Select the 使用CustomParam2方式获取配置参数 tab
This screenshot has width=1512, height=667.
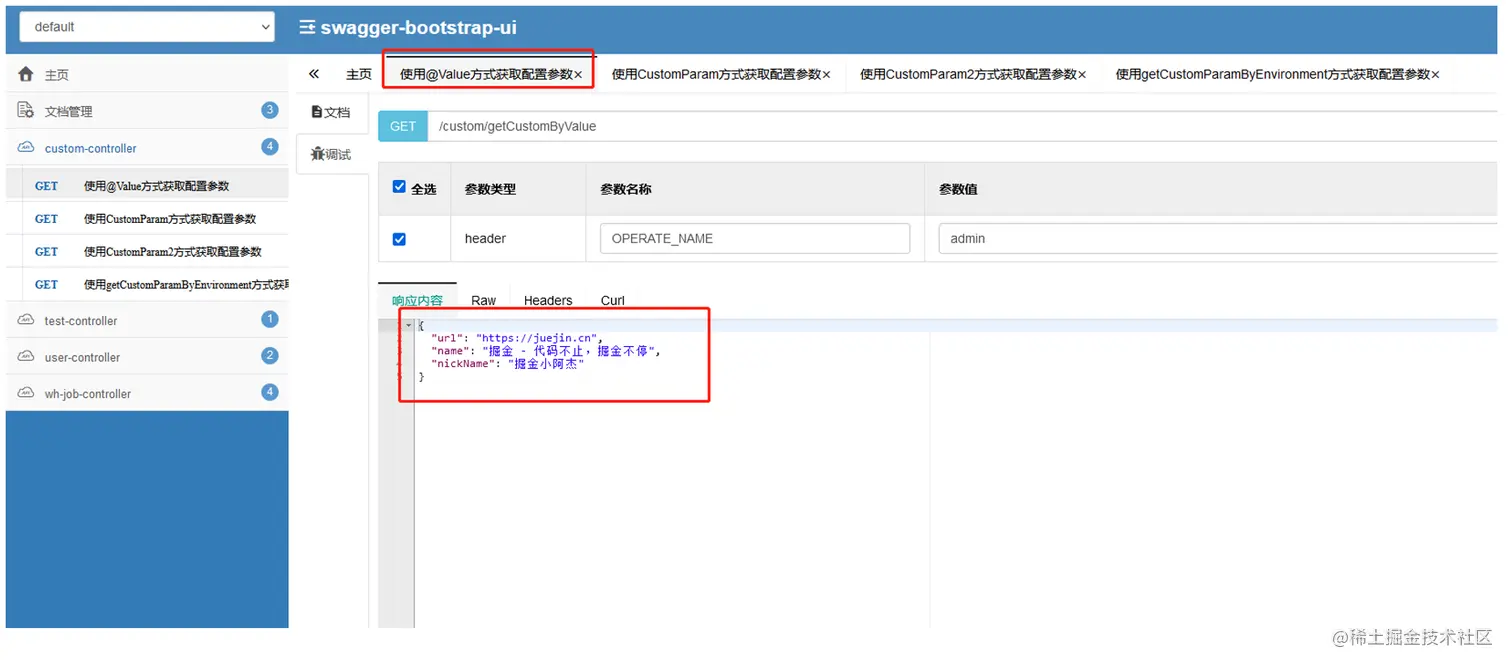[967, 73]
